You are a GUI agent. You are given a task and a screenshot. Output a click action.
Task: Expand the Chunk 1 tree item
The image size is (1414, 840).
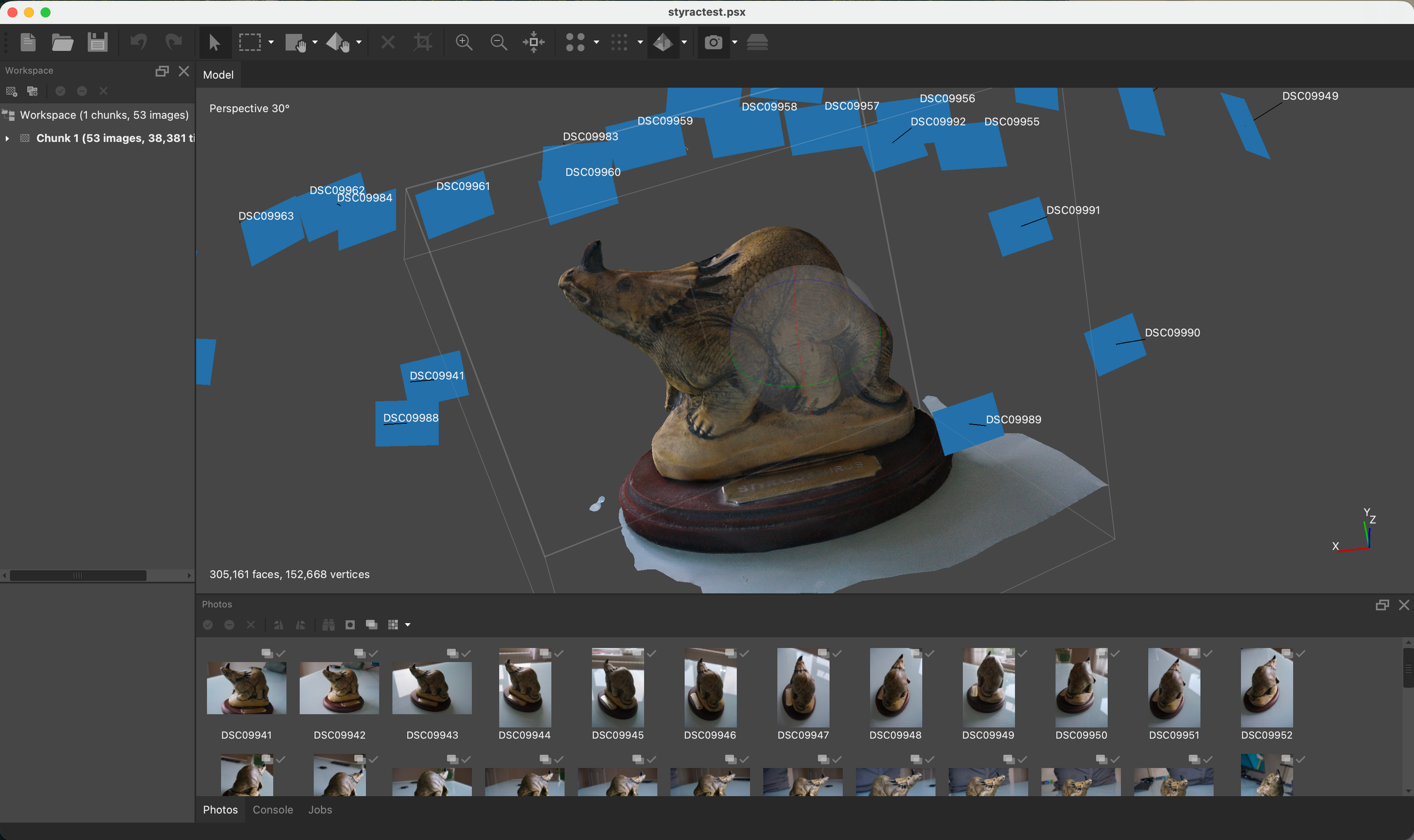point(7,138)
